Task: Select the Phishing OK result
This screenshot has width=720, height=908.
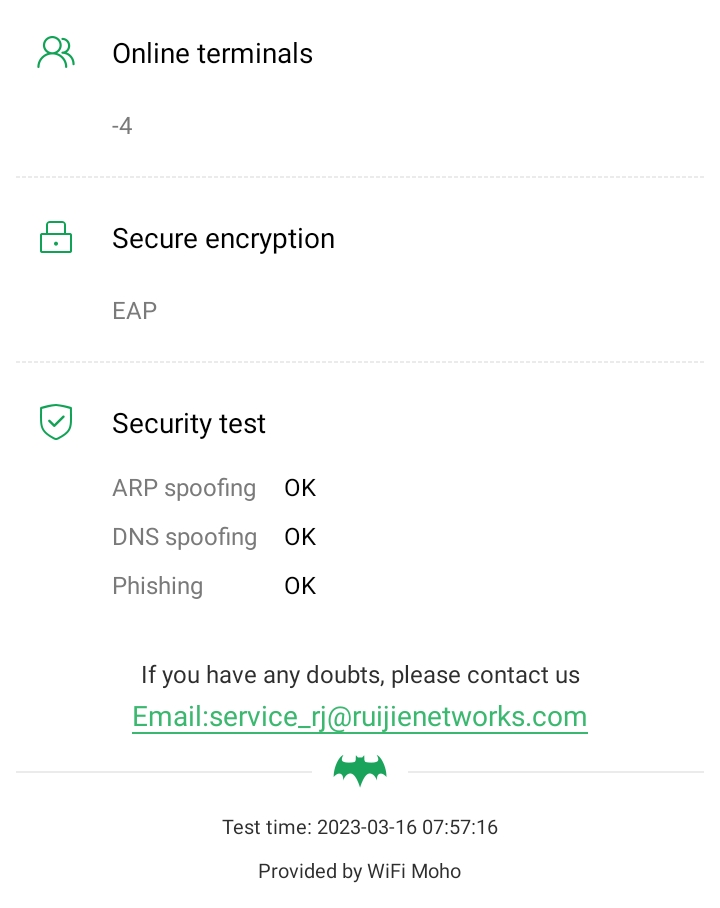Action: [300, 586]
